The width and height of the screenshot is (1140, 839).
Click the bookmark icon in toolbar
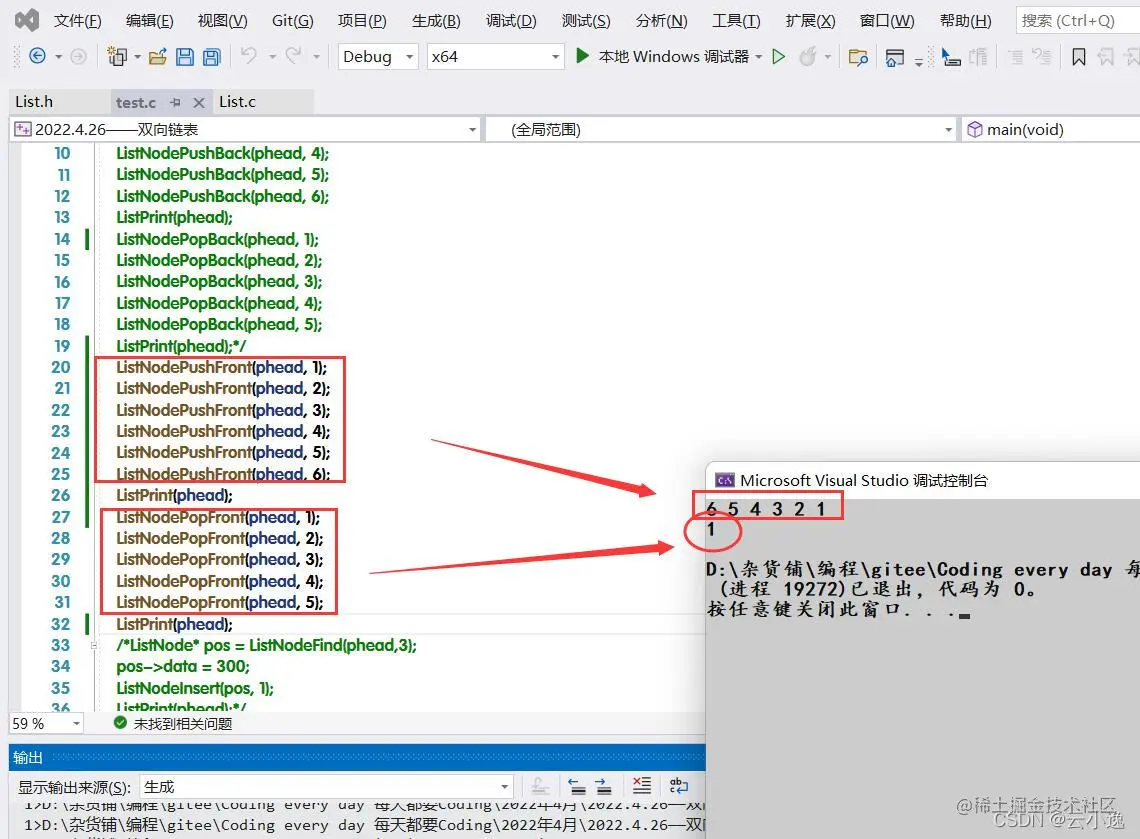1079,57
